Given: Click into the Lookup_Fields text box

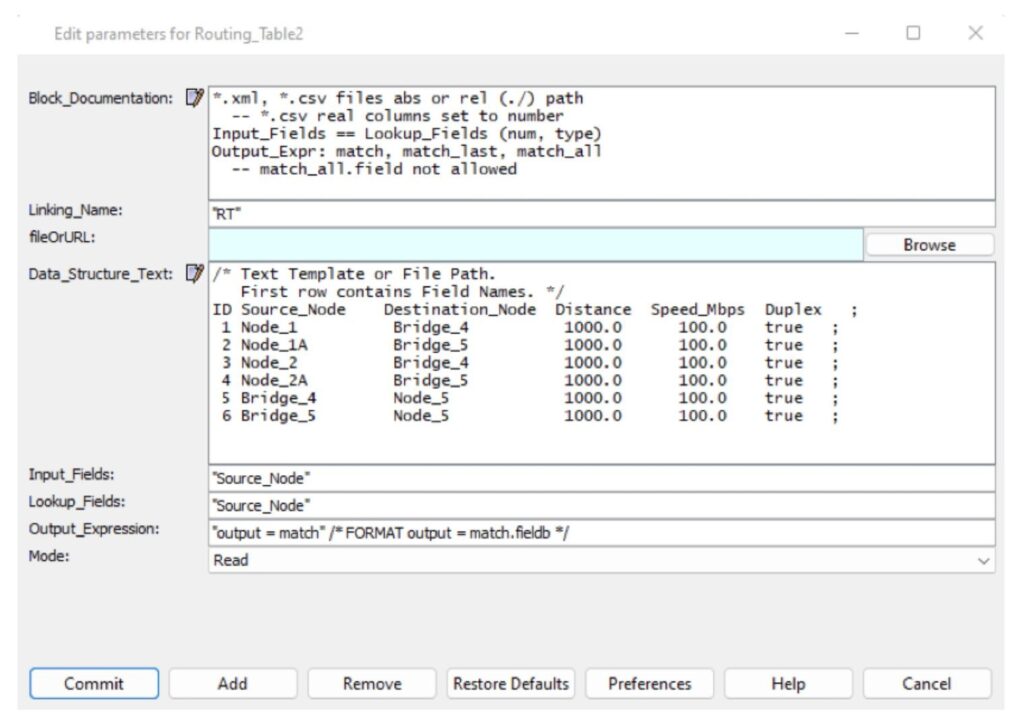Looking at the screenshot, I should (x=601, y=506).
